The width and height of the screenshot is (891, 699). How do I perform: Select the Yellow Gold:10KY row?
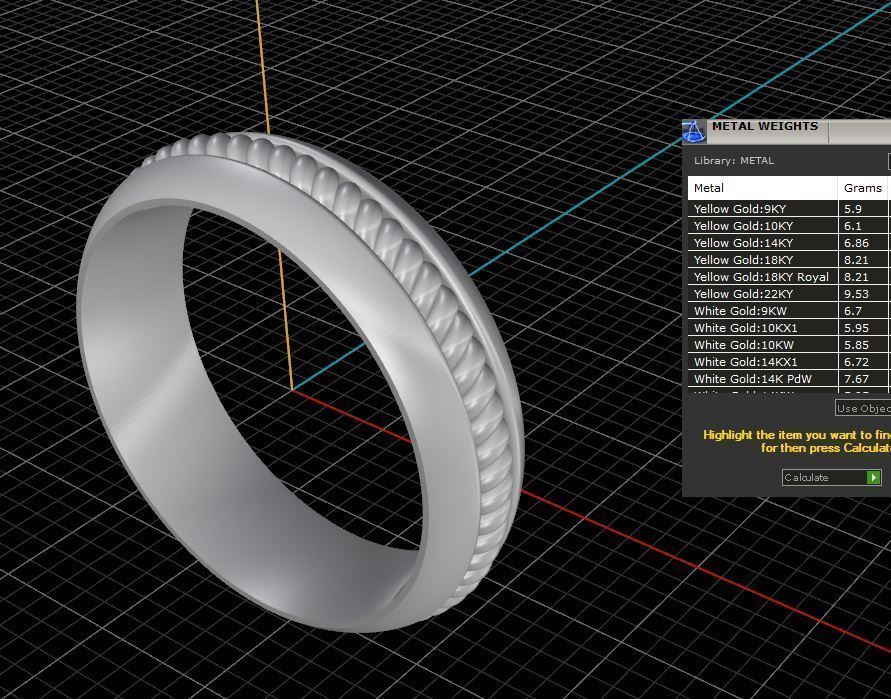[x=789, y=226]
